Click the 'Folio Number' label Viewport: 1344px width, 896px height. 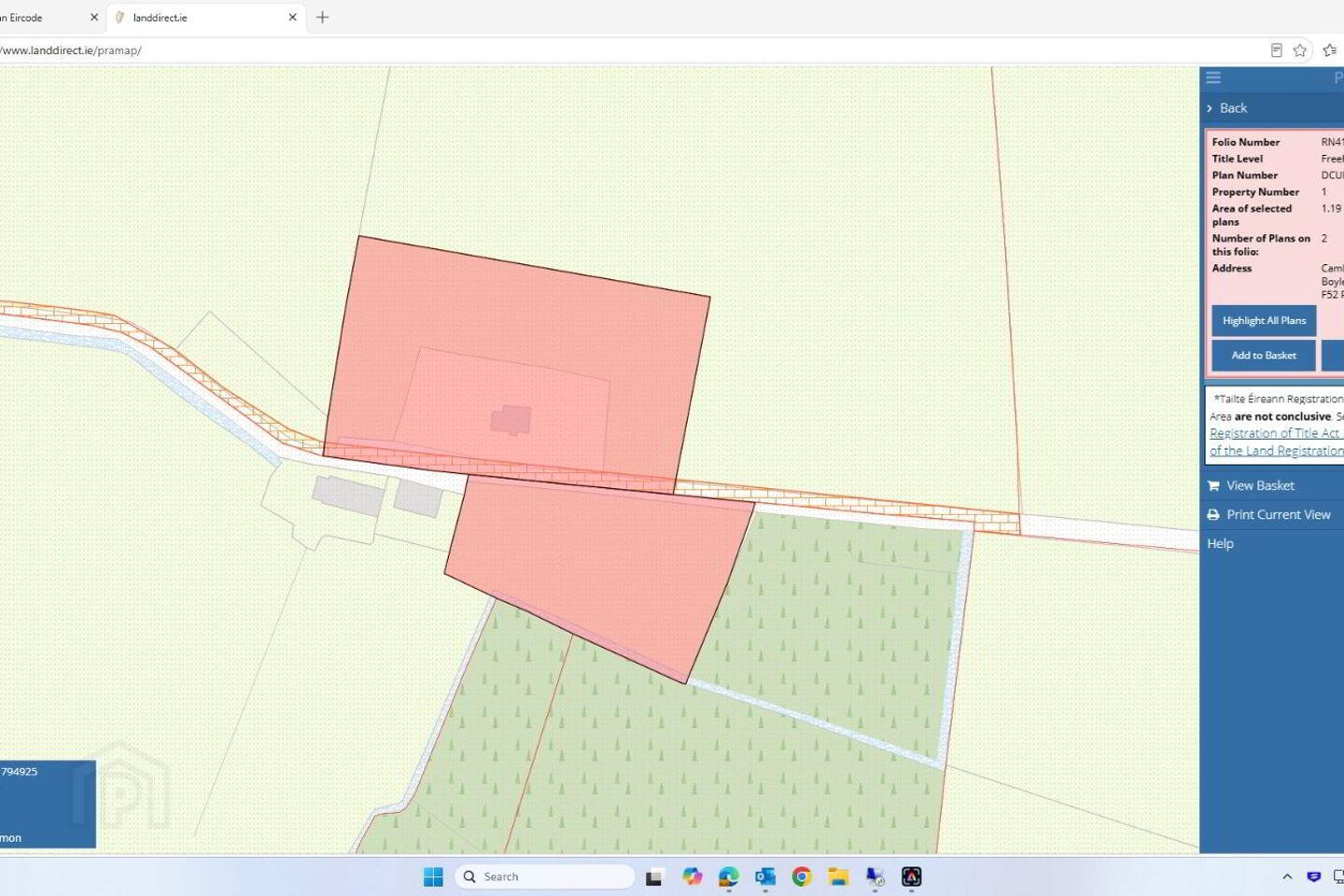pos(1246,142)
